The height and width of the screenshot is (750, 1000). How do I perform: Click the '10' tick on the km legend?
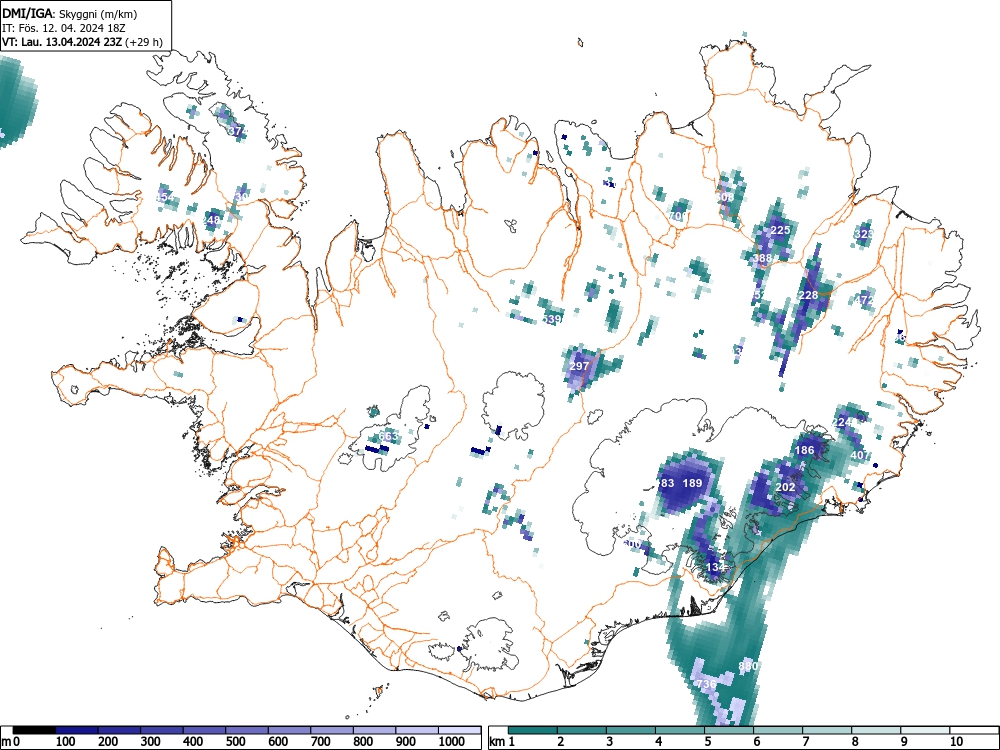pos(956,742)
